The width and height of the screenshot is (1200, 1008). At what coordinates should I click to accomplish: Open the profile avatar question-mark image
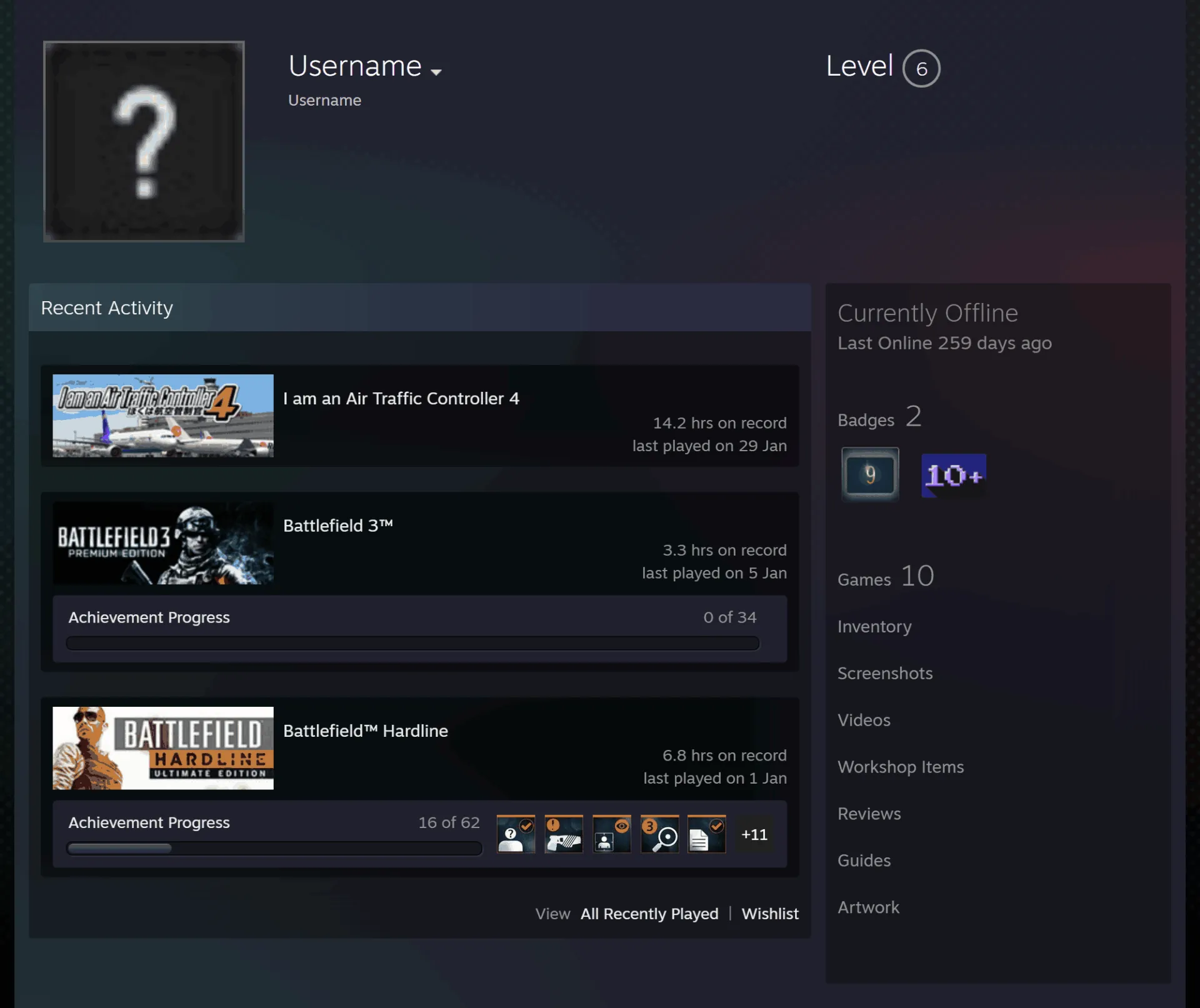(x=144, y=141)
